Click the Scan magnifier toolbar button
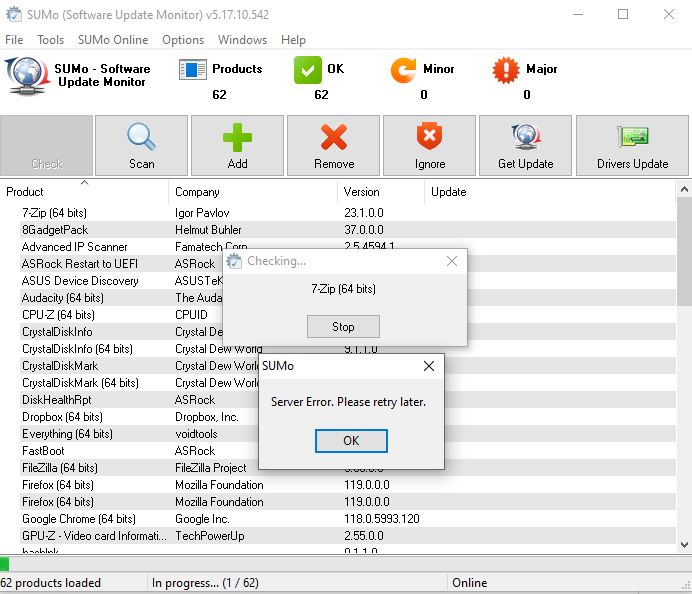Image resolution: width=692 pixels, height=594 pixels. [x=141, y=146]
